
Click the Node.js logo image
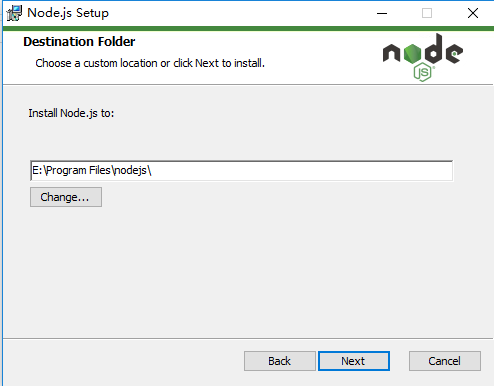click(x=423, y=57)
